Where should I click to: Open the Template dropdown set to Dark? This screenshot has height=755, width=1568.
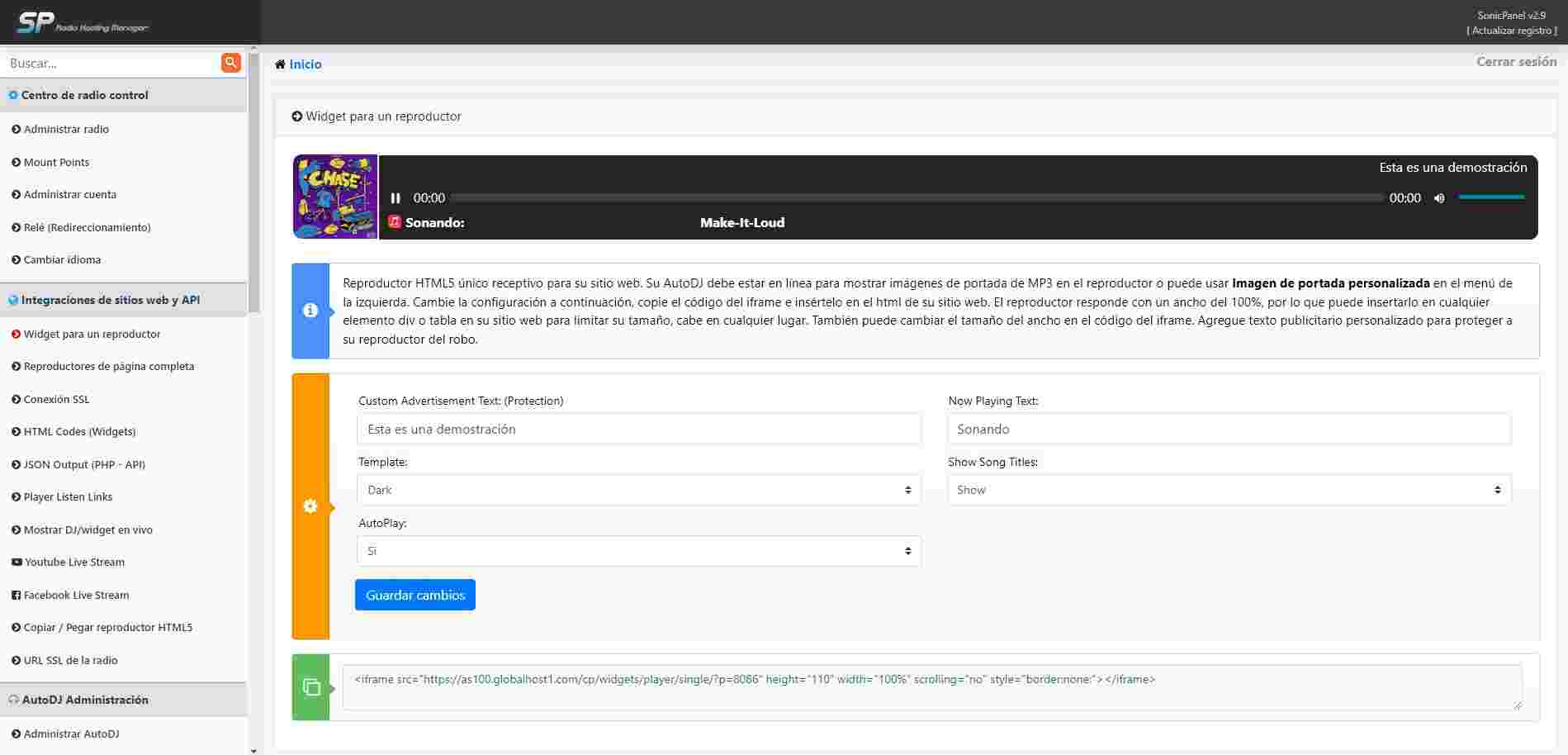637,489
